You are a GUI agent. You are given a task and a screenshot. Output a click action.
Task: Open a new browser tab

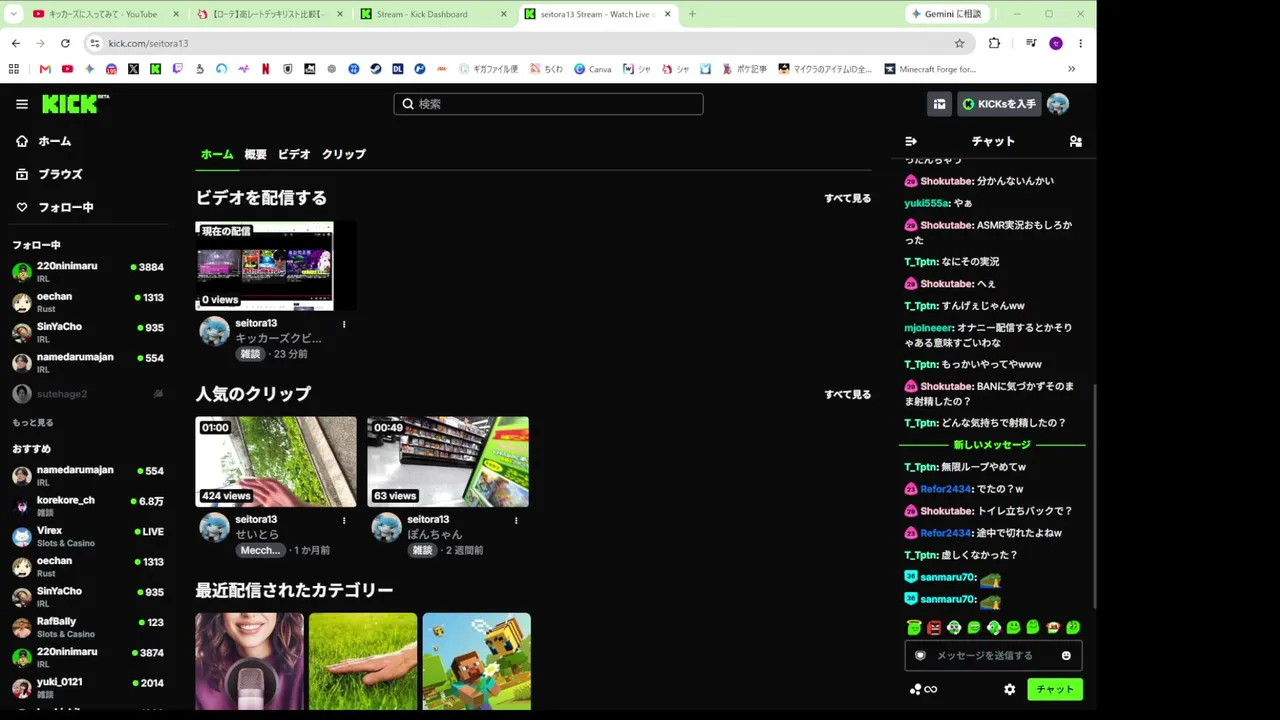(692, 14)
